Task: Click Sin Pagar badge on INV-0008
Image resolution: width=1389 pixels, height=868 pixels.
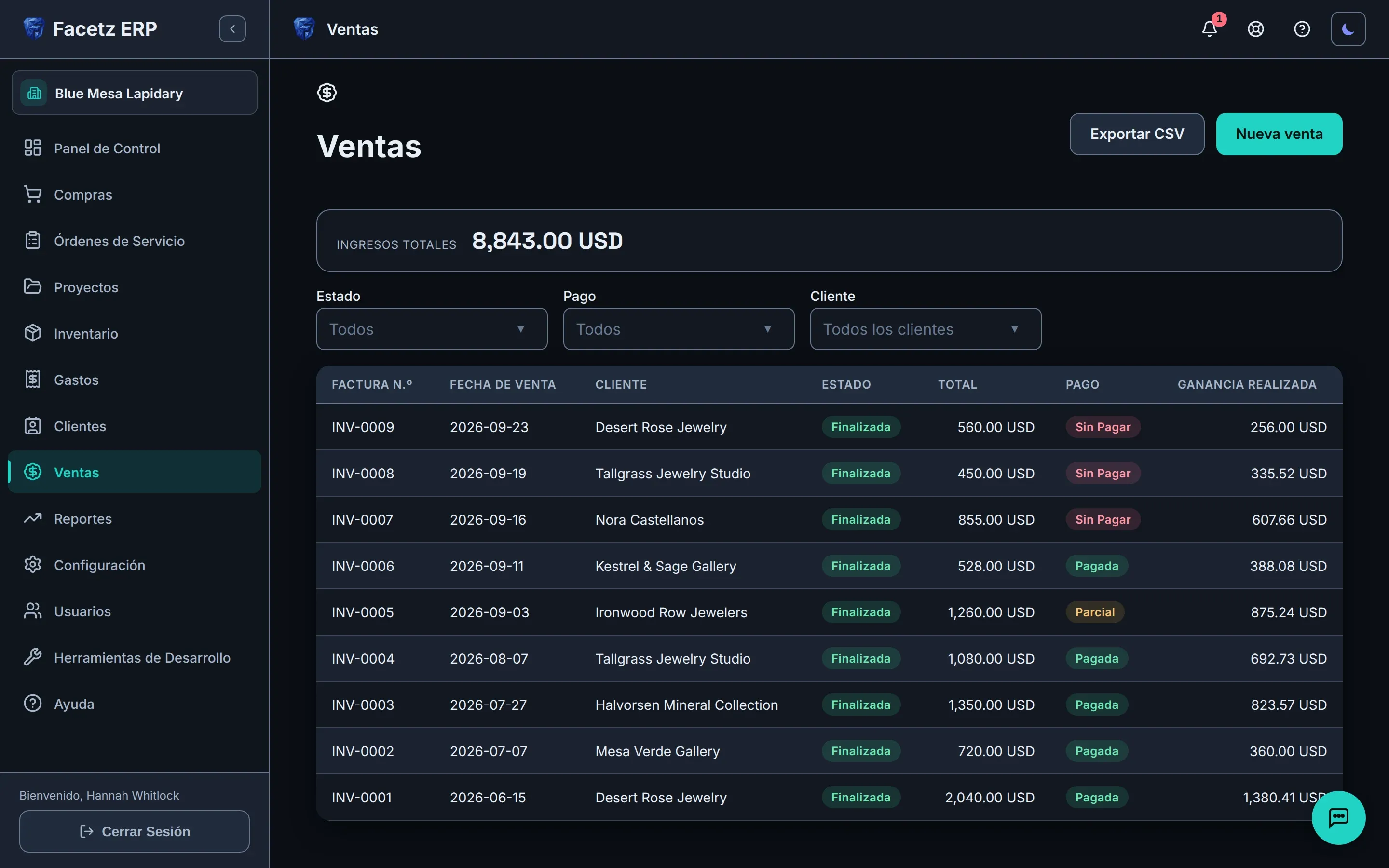Action: (1103, 473)
